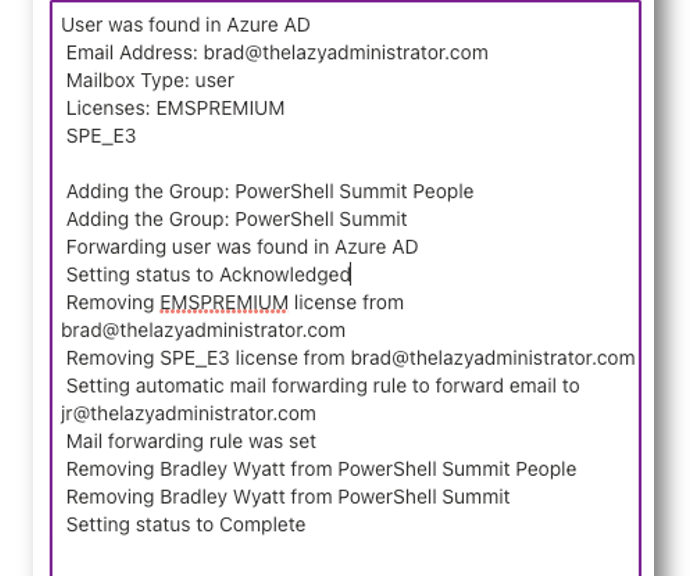Click the word 'Licenses' in the text box
Screen dimensions: 690x576
point(109,108)
